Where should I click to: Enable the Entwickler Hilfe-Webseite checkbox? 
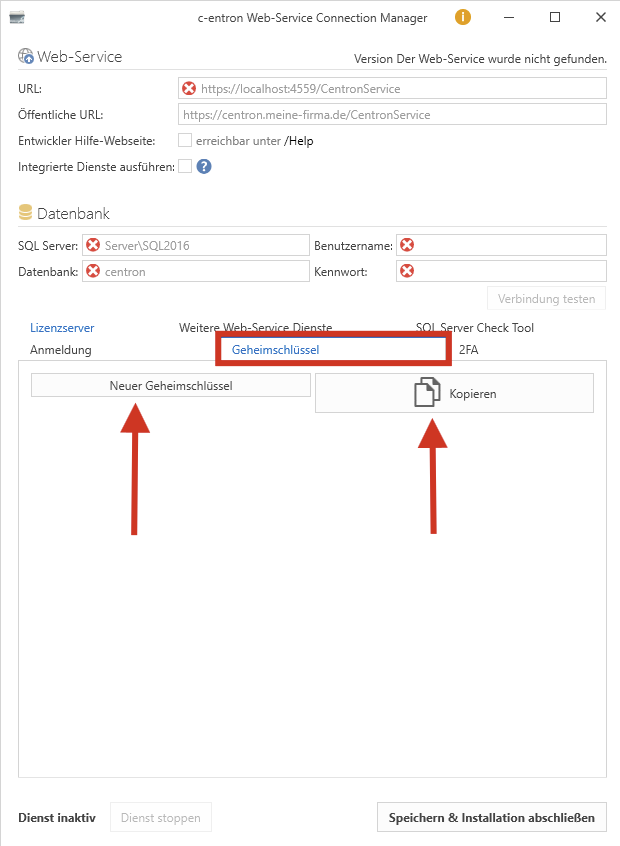185,141
